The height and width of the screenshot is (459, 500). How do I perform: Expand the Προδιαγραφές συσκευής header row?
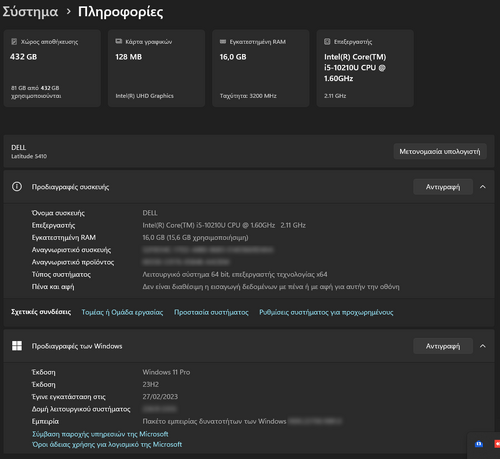249,187
